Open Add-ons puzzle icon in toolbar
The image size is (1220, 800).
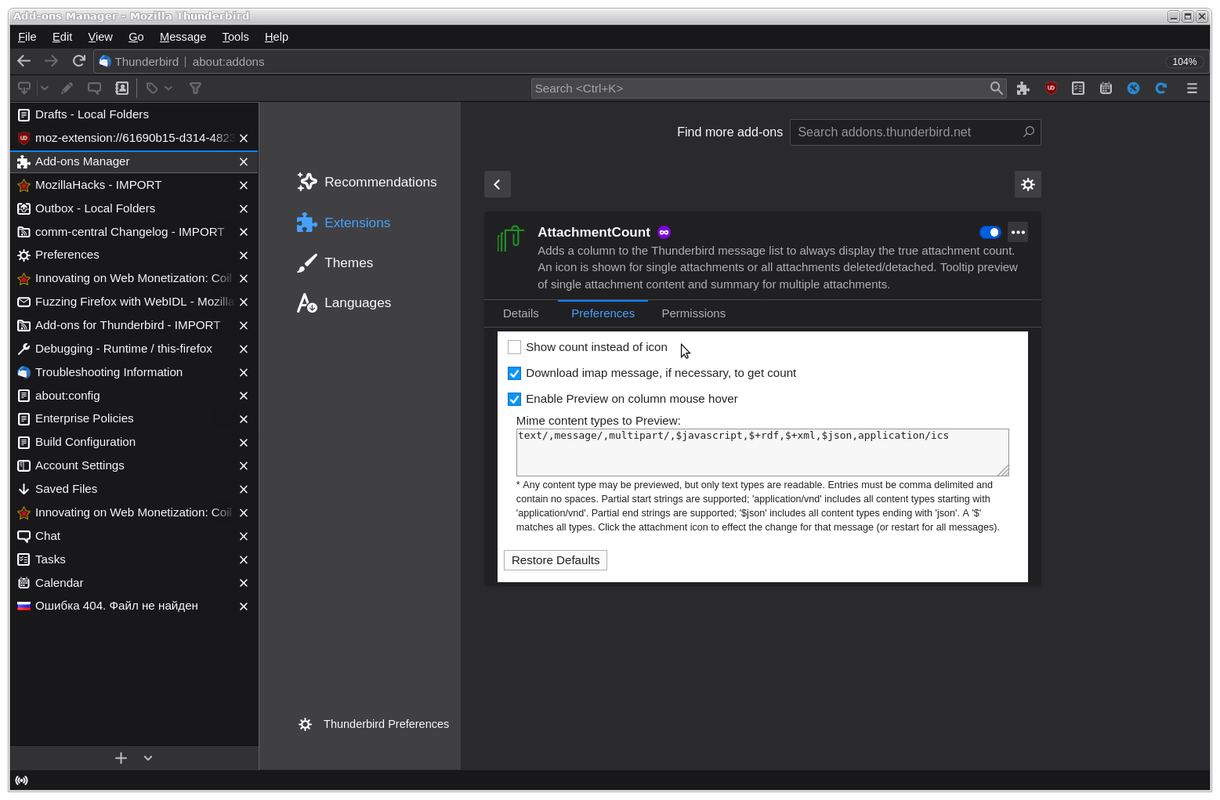[x=1023, y=88]
